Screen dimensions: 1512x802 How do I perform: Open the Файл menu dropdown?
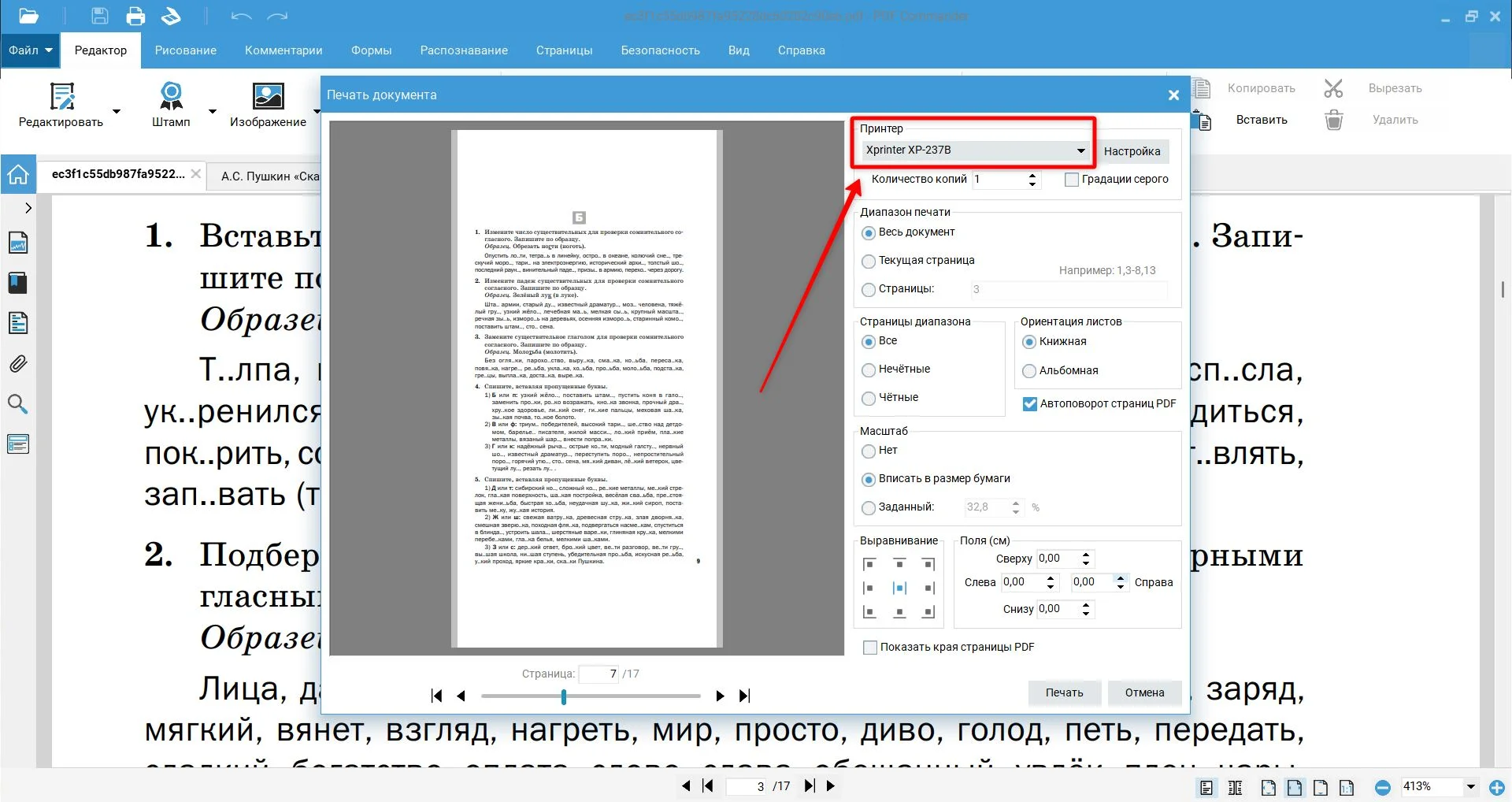(x=31, y=50)
